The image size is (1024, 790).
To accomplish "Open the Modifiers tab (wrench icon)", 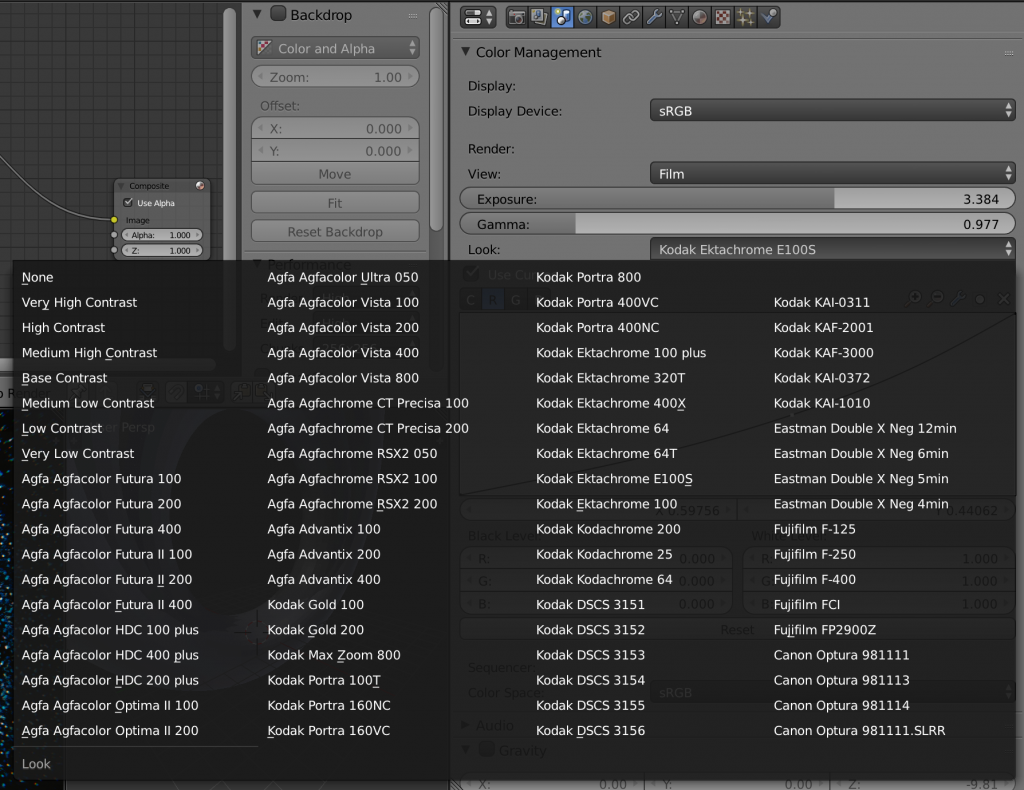I will point(654,17).
